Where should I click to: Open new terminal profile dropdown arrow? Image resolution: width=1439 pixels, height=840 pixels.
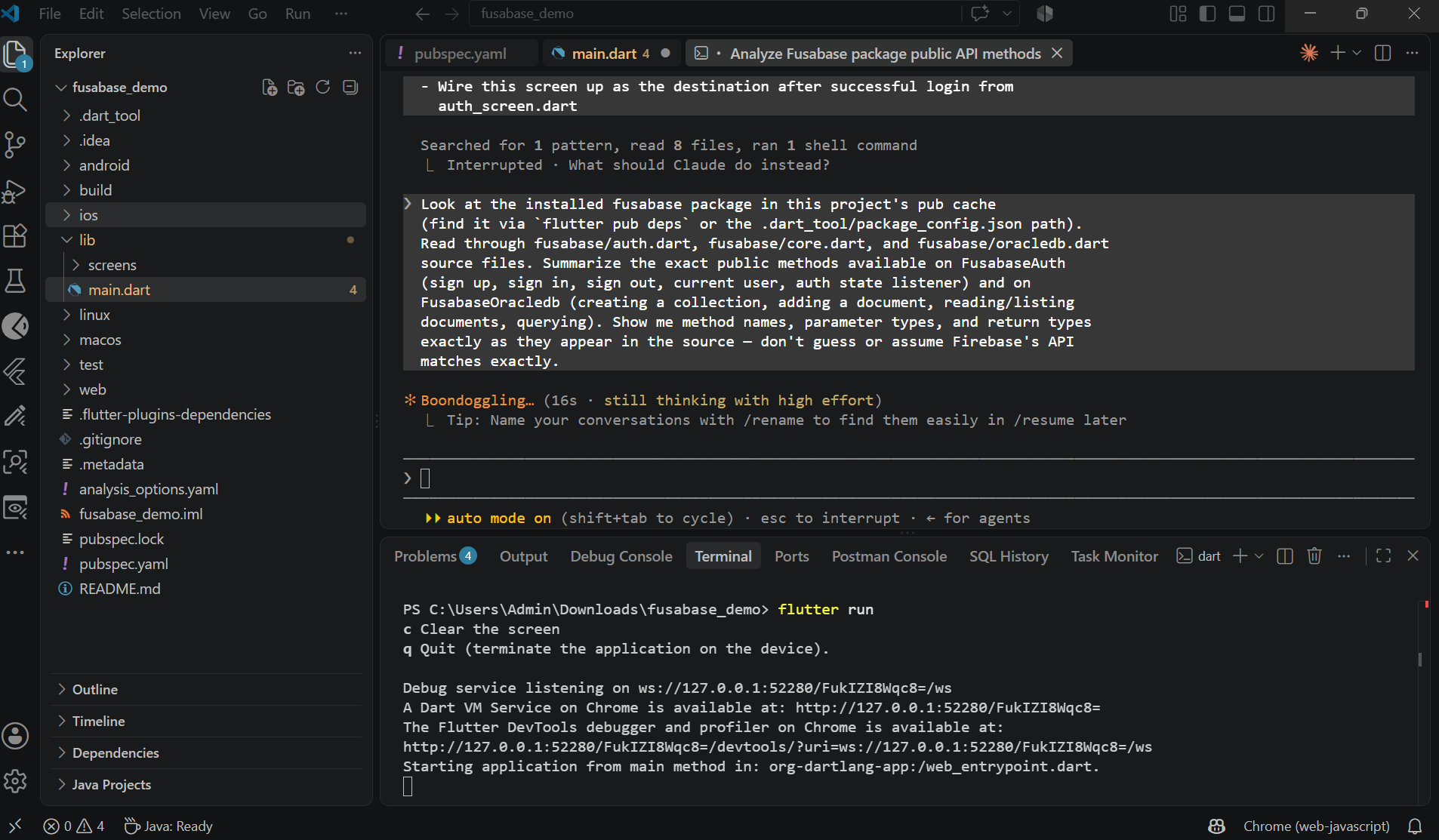point(1259,556)
